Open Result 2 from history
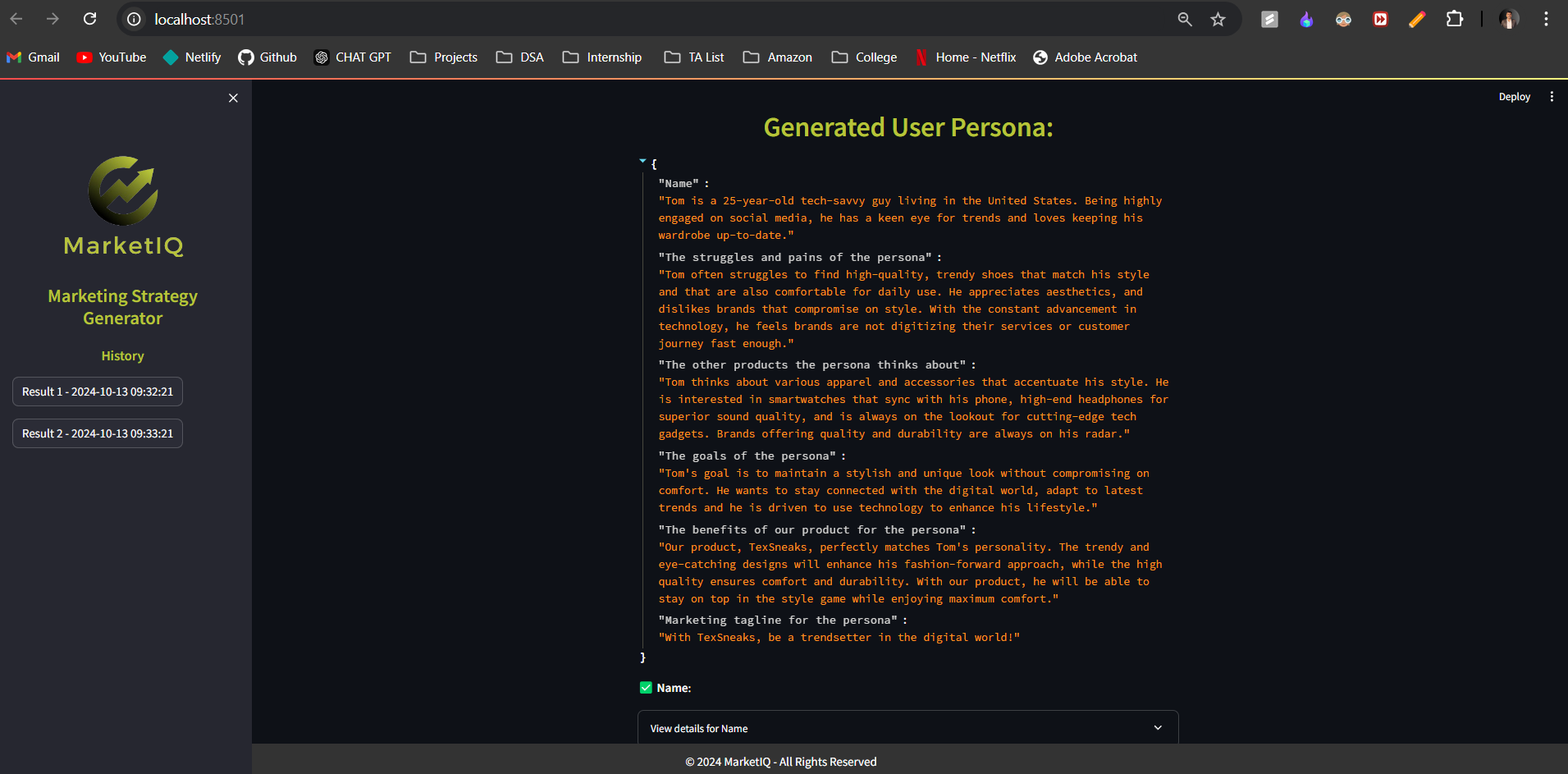This screenshot has width=1568, height=774. pos(98,433)
